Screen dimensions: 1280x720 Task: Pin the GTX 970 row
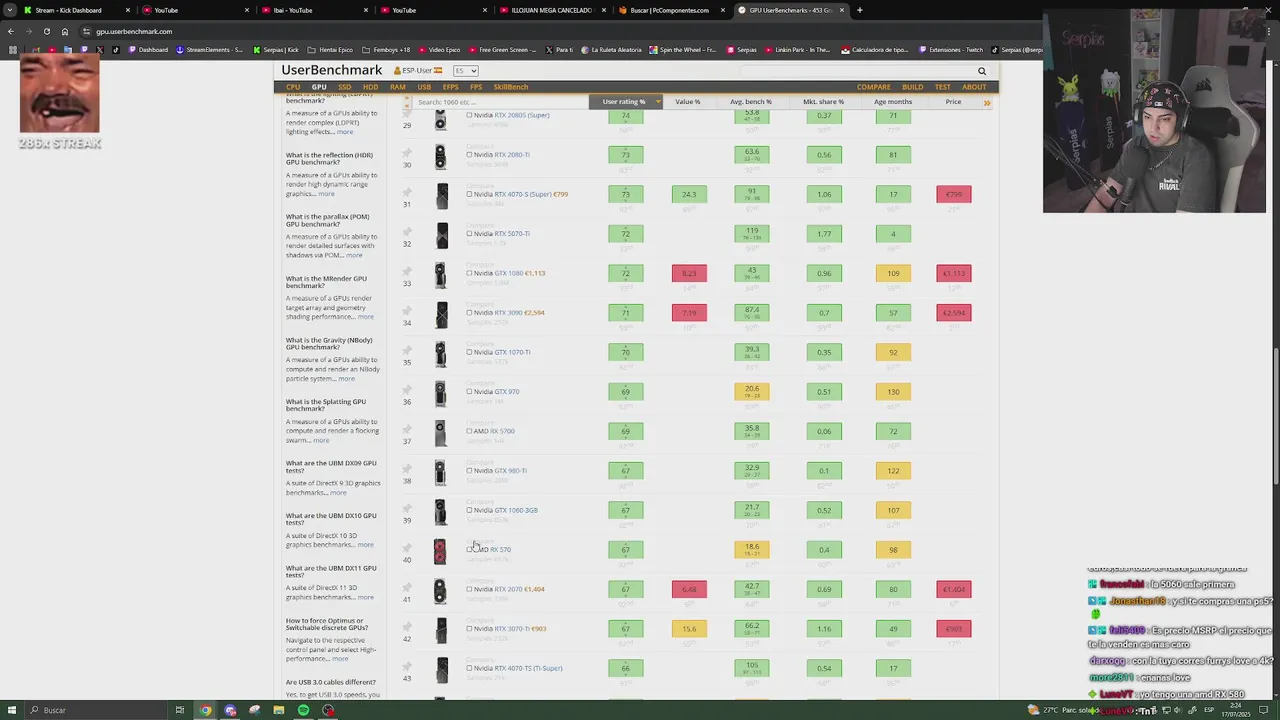tap(407, 391)
